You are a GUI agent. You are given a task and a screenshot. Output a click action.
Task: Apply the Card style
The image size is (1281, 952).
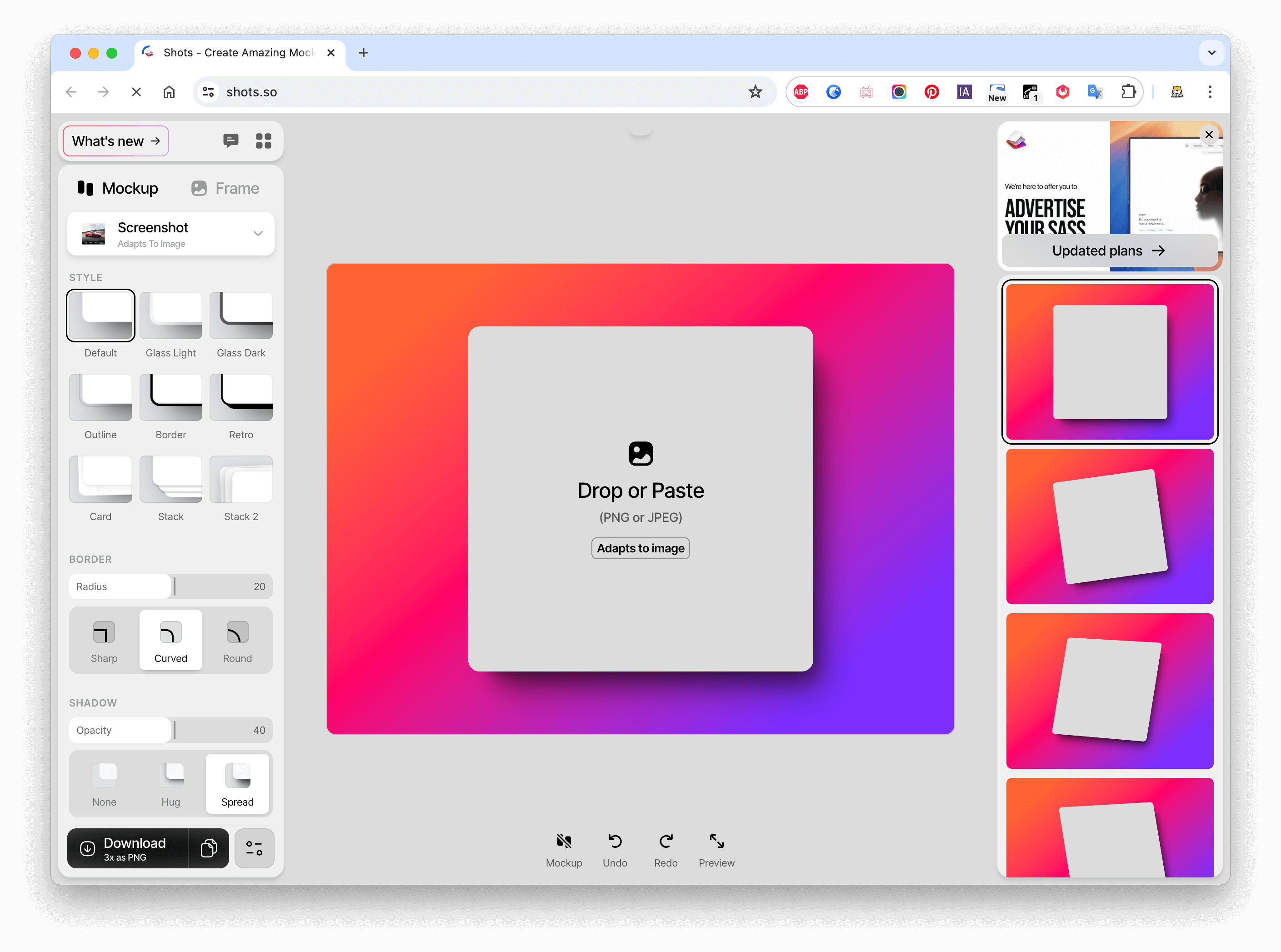pos(101,480)
